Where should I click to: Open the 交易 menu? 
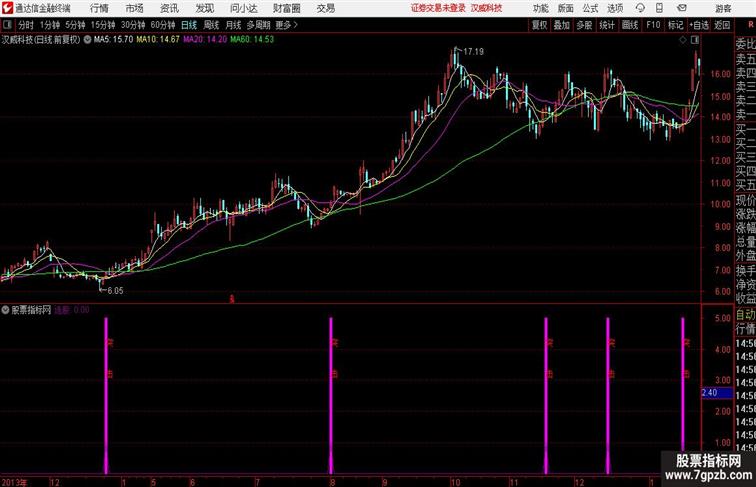326,8
